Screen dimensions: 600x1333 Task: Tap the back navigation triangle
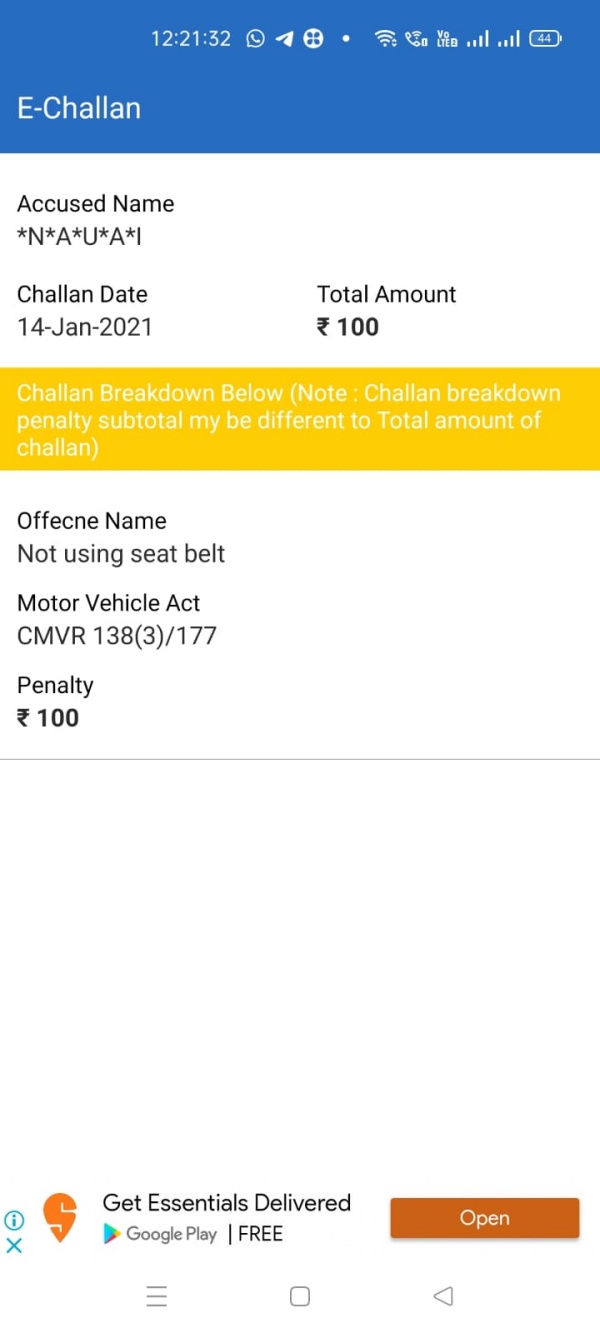pos(443,1296)
